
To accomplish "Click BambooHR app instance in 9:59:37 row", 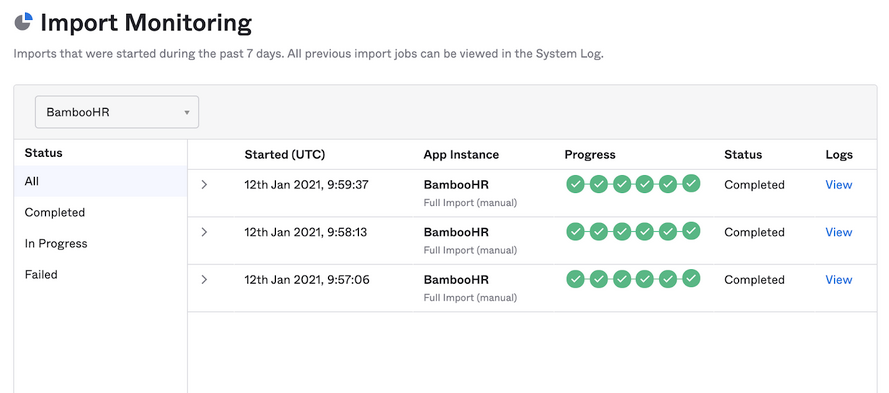I will (x=456, y=185).
